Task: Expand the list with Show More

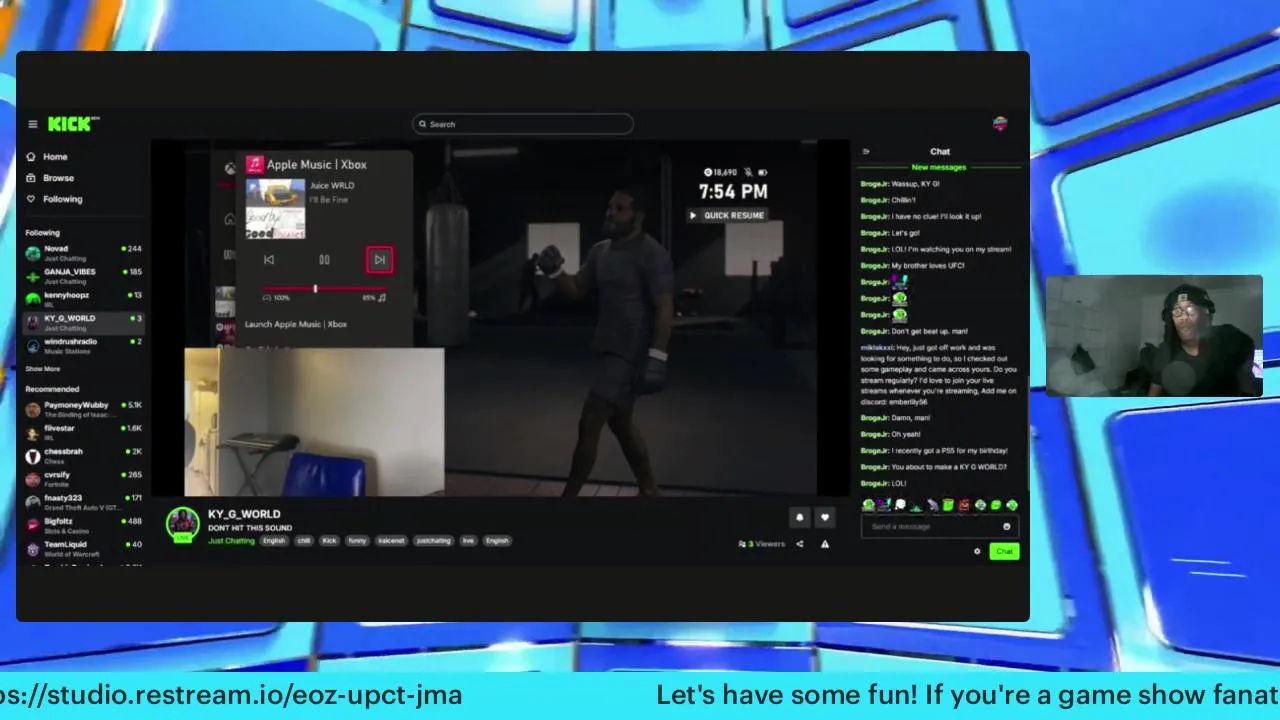Action: (x=43, y=369)
